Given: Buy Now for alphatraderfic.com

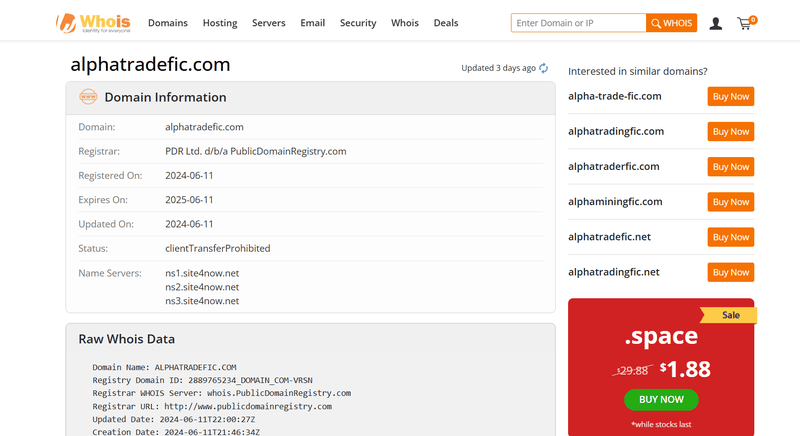Looking at the screenshot, I should tap(731, 167).
